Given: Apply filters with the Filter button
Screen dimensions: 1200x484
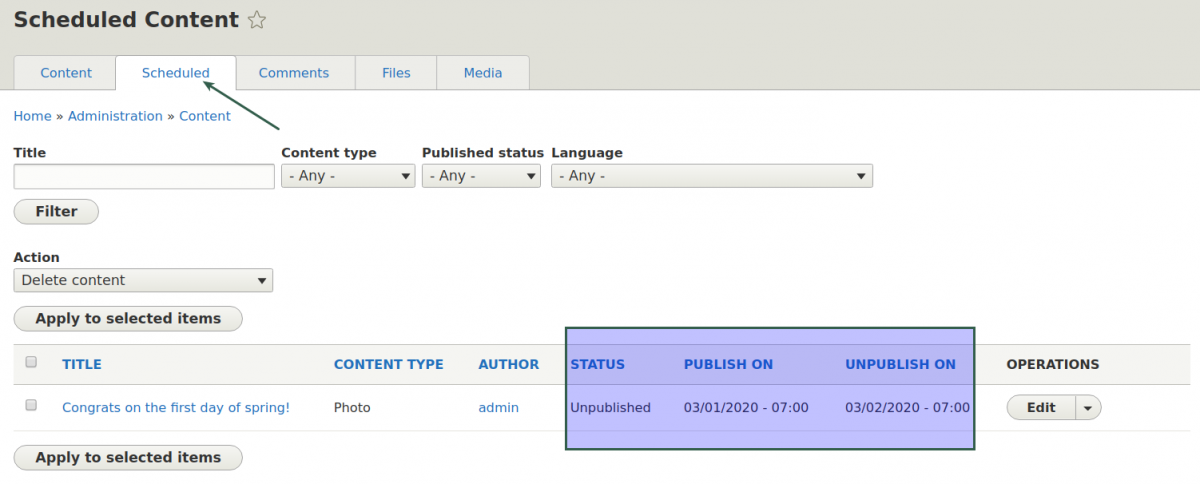Looking at the screenshot, I should pos(56,211).
